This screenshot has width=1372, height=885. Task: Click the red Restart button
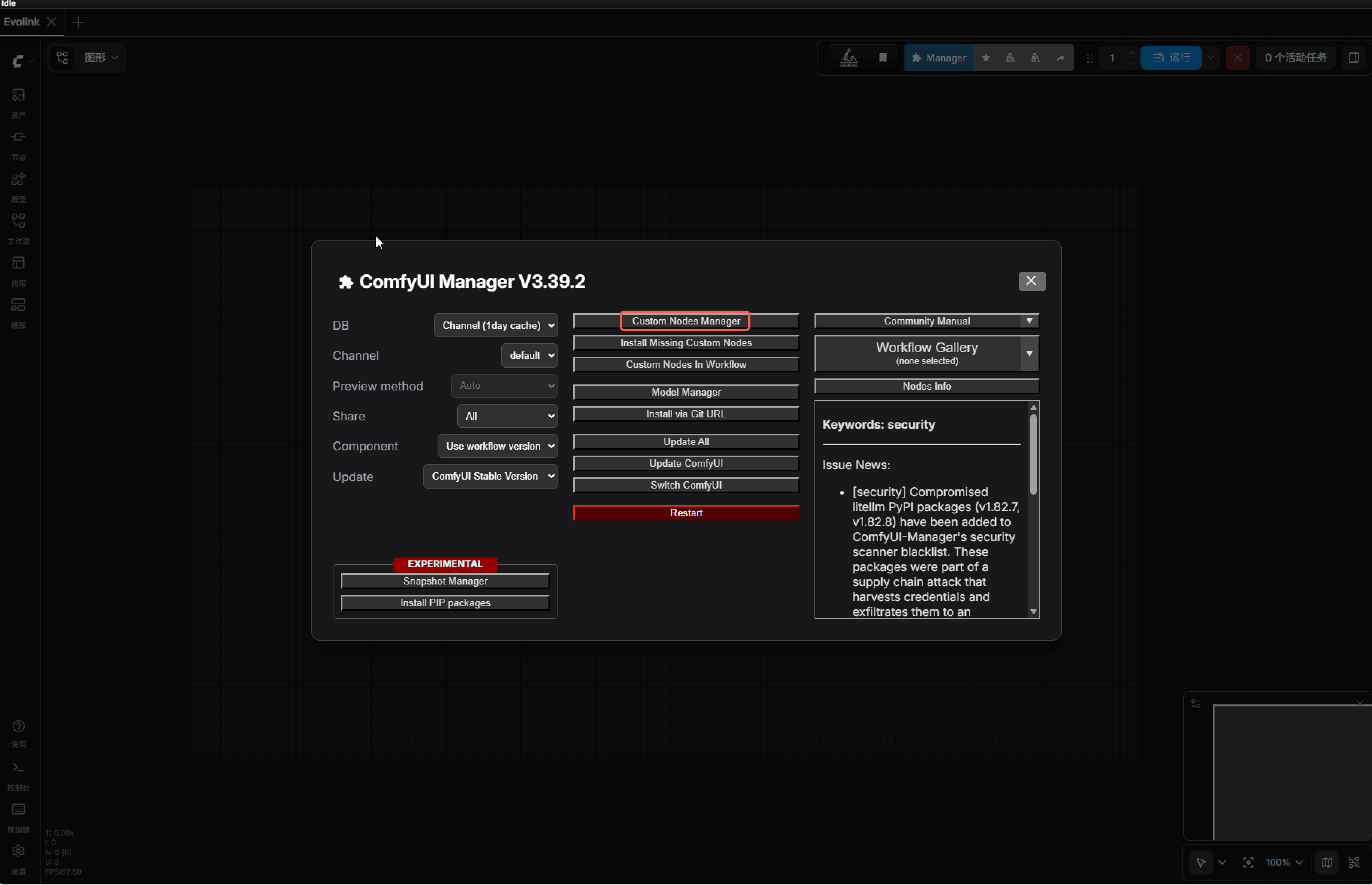(686, 513)
